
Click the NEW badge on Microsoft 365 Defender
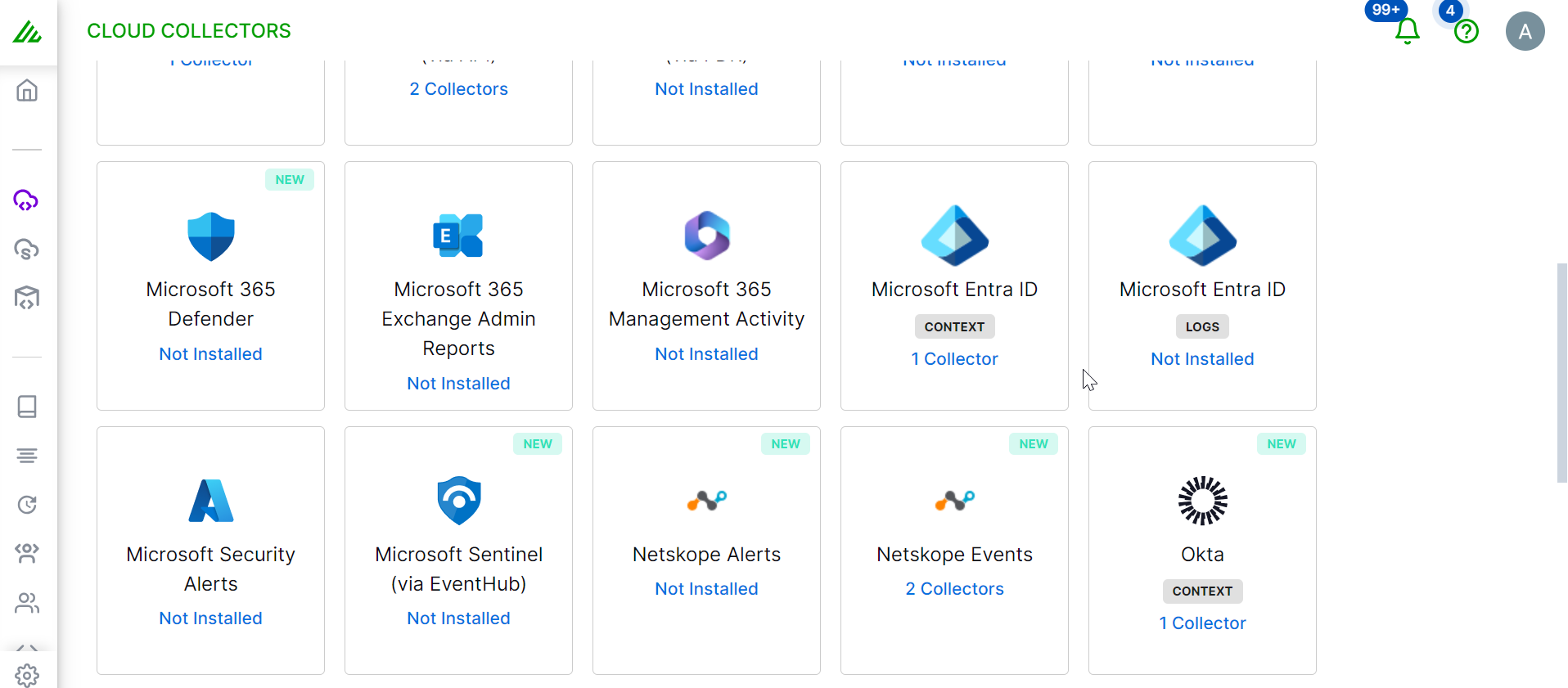[x=290, y=180]
